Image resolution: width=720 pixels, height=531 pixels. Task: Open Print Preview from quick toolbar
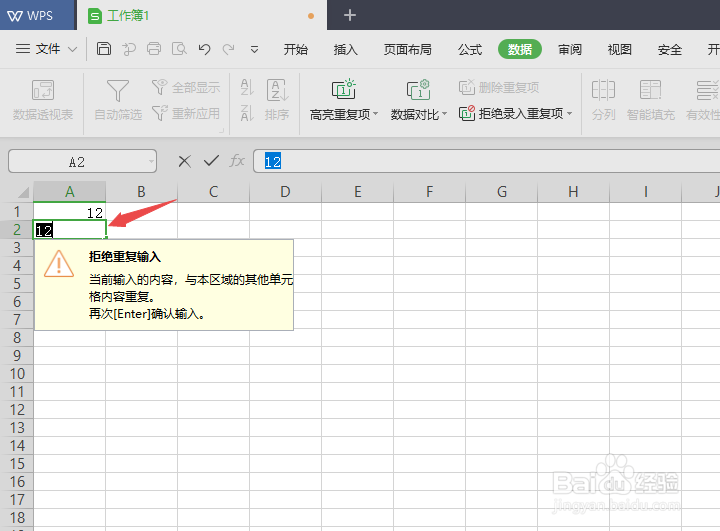[179, 49]
